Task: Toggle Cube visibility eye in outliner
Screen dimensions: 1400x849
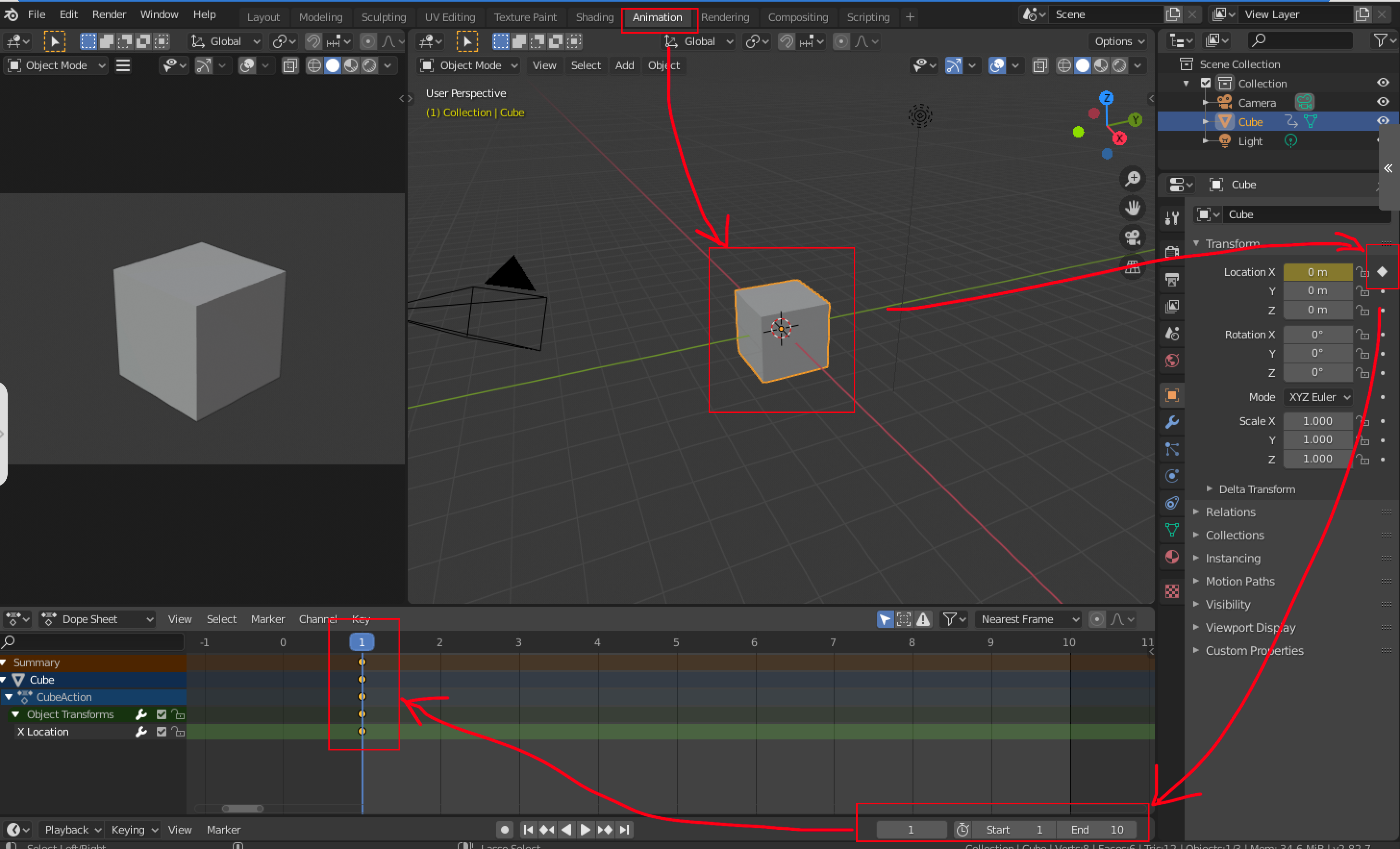Action: 1382,121
